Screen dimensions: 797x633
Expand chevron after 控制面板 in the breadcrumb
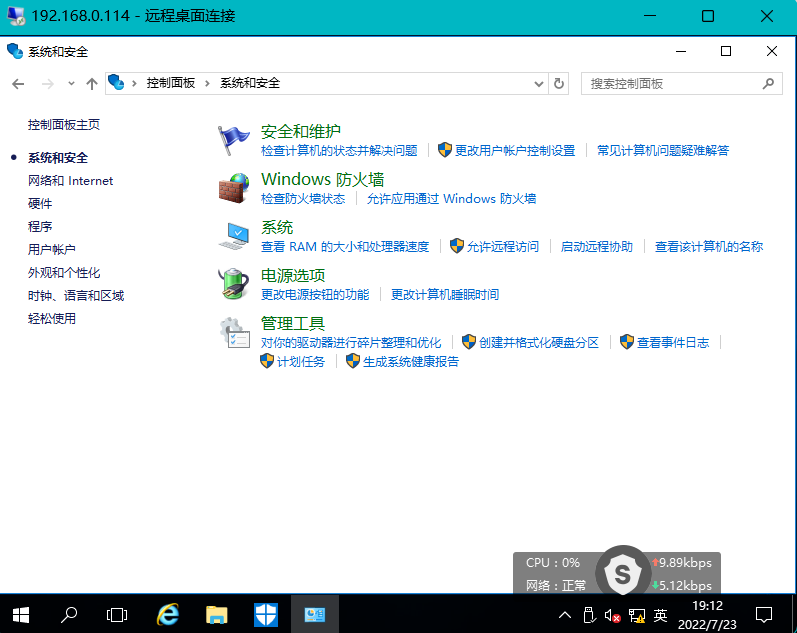[x=207, y=83]
